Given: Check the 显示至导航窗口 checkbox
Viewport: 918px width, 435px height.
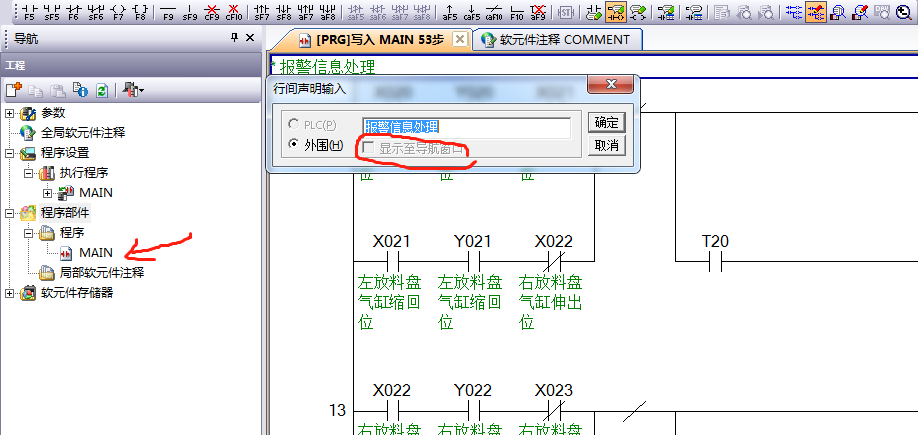Looking at the screenshot, I should tap(369, 148).
